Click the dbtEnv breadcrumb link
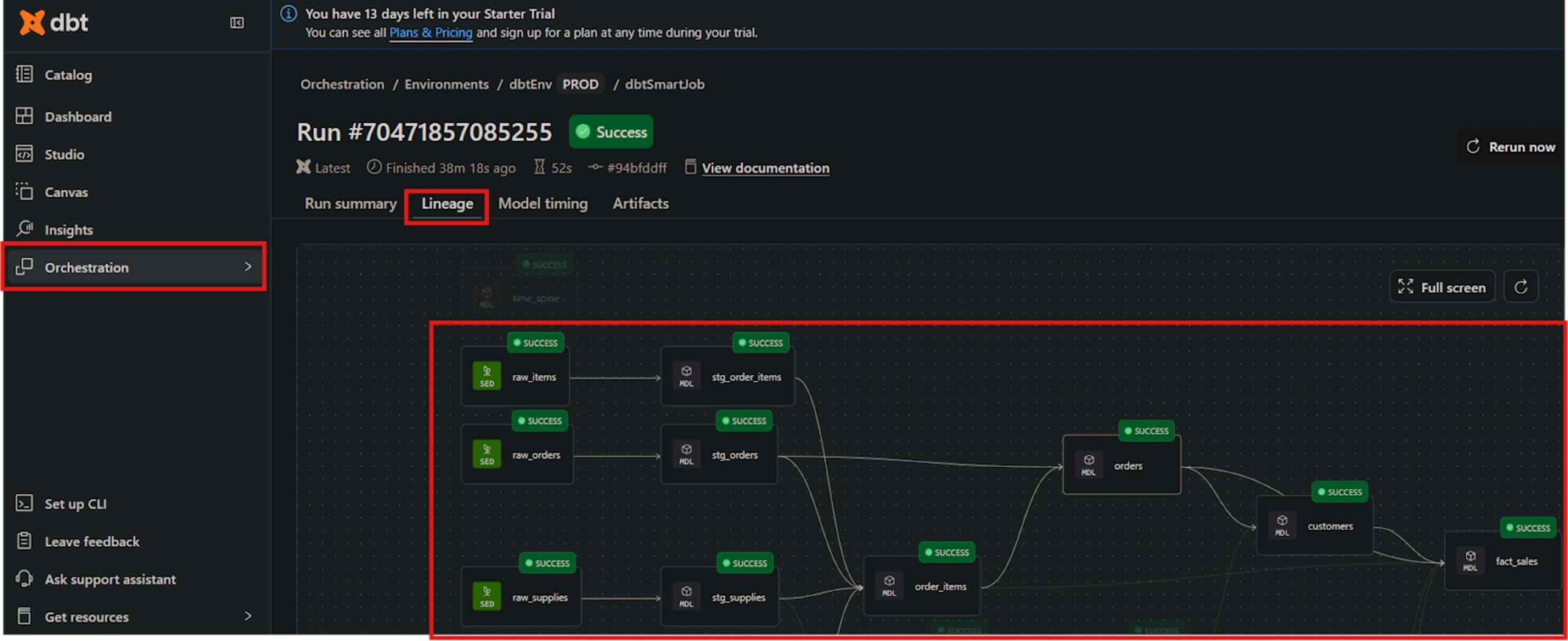 coord(530,84)
